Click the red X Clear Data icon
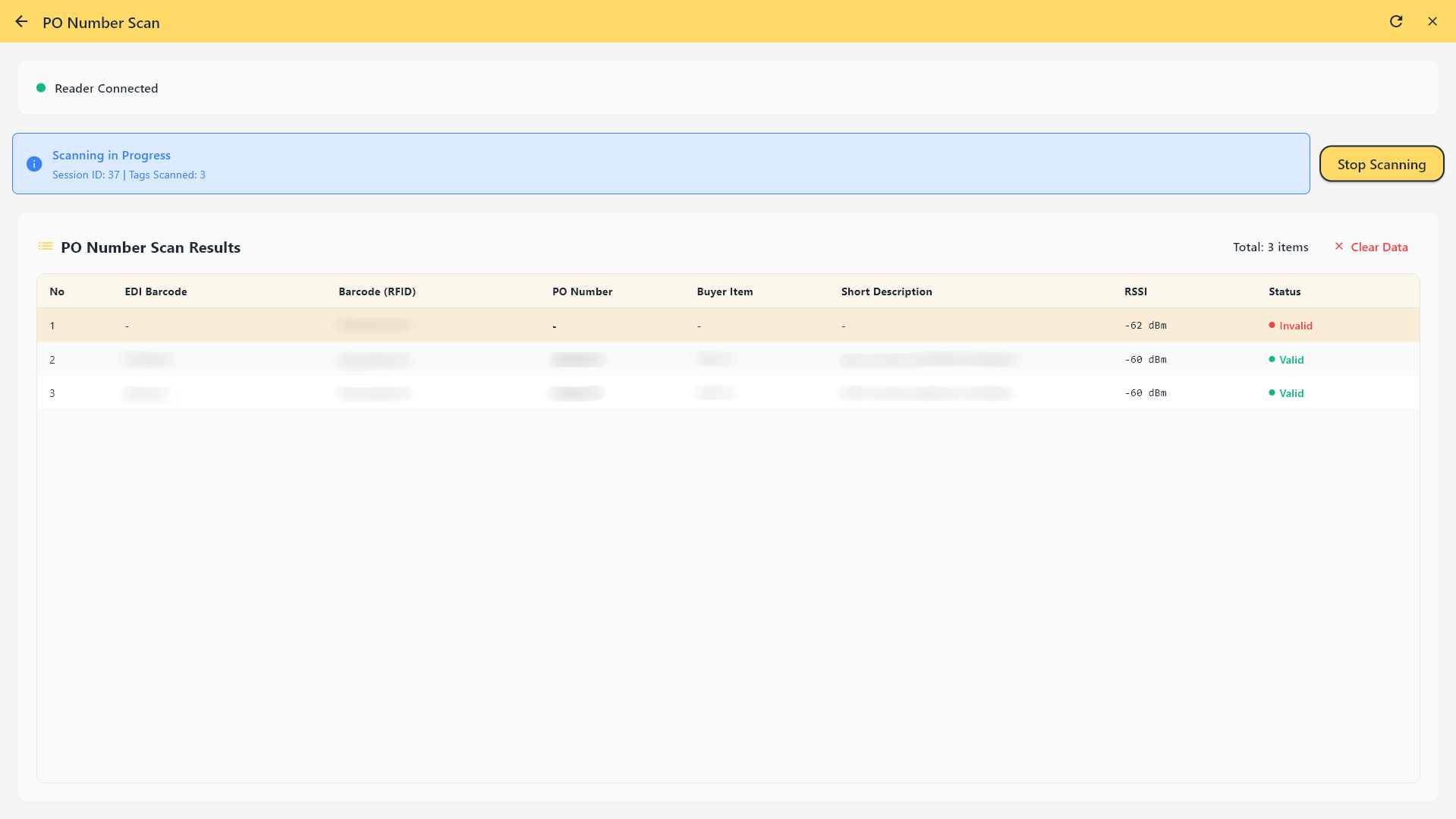The width and height of the screenshot is (1456, 819). coord(1339,247)
